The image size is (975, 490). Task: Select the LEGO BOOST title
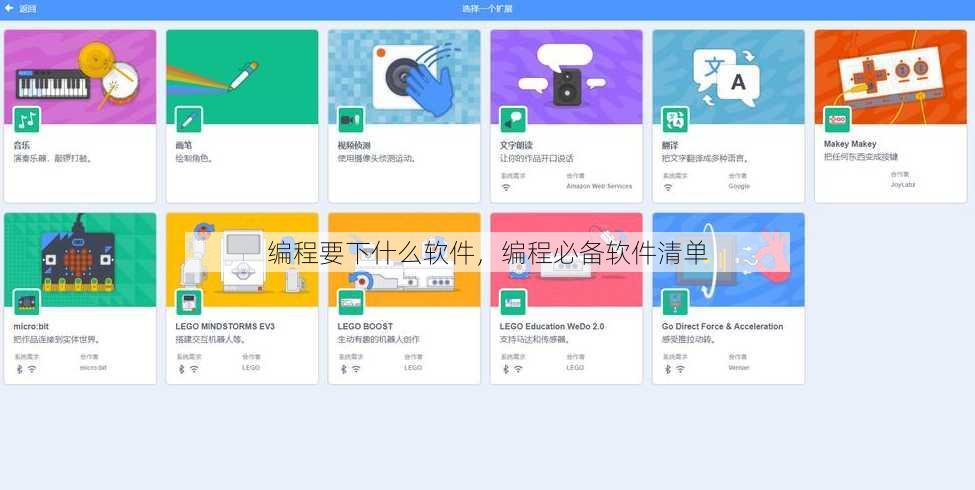(365, 326)
